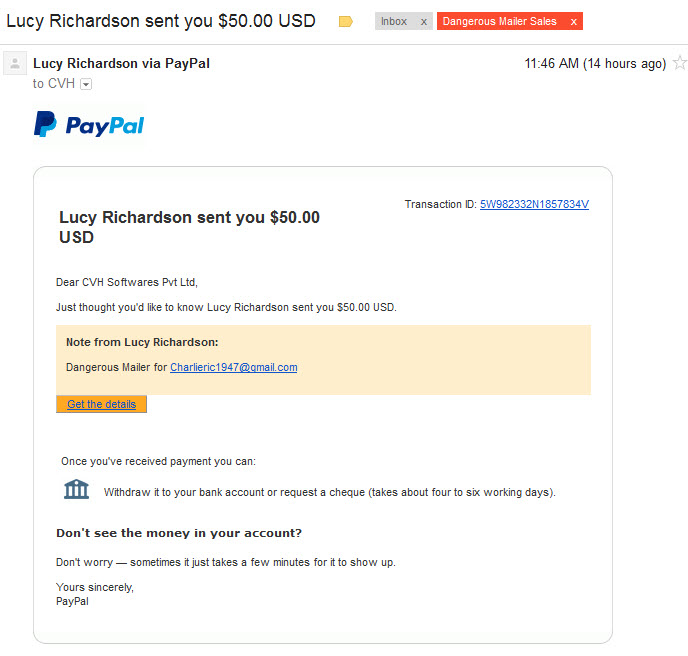Open the Inbox label
This screenshot has height=656, width=688.
click(x=394, y=22)
